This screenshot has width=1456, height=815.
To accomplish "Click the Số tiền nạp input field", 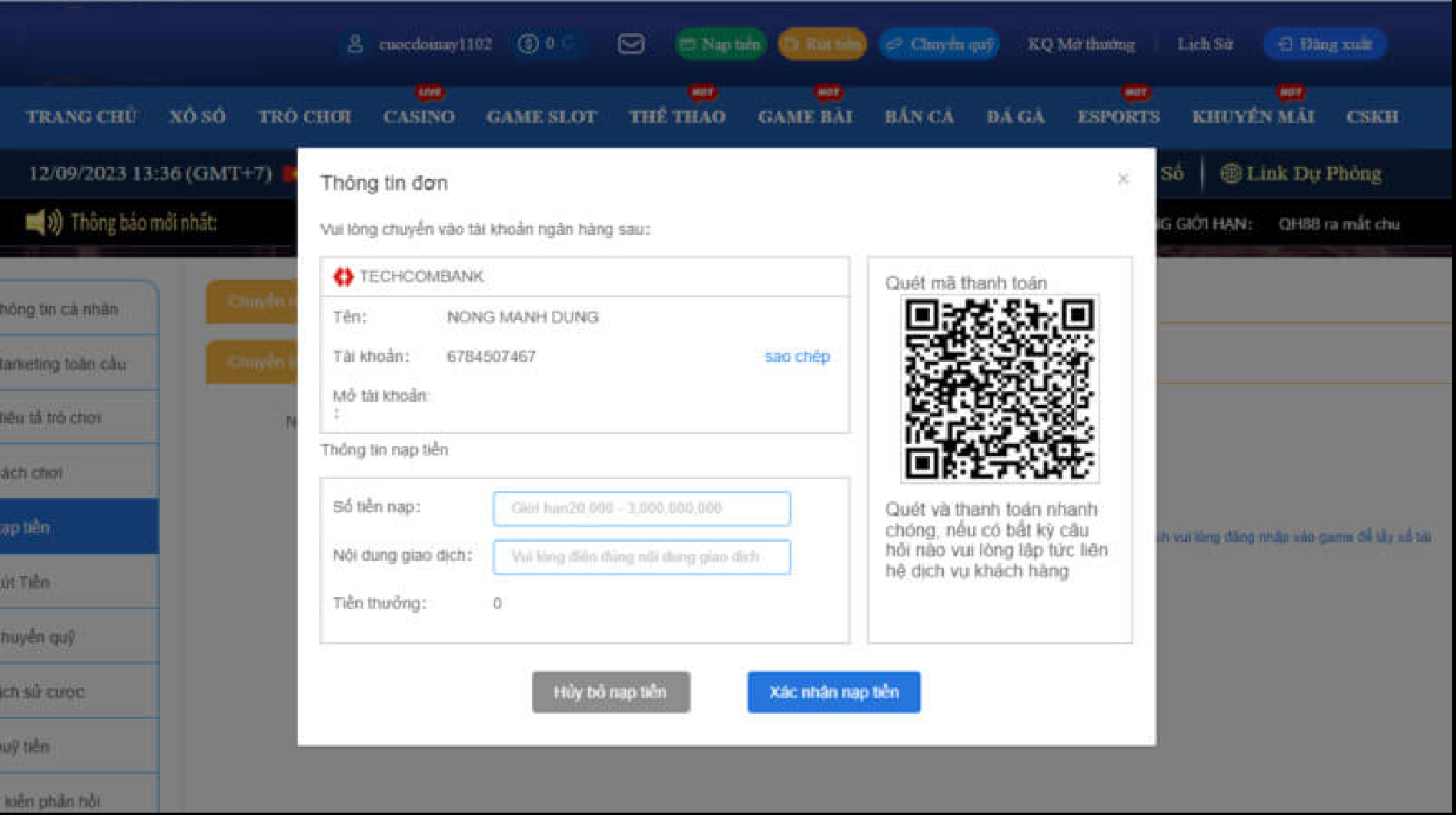I will (x=642, y=508).
